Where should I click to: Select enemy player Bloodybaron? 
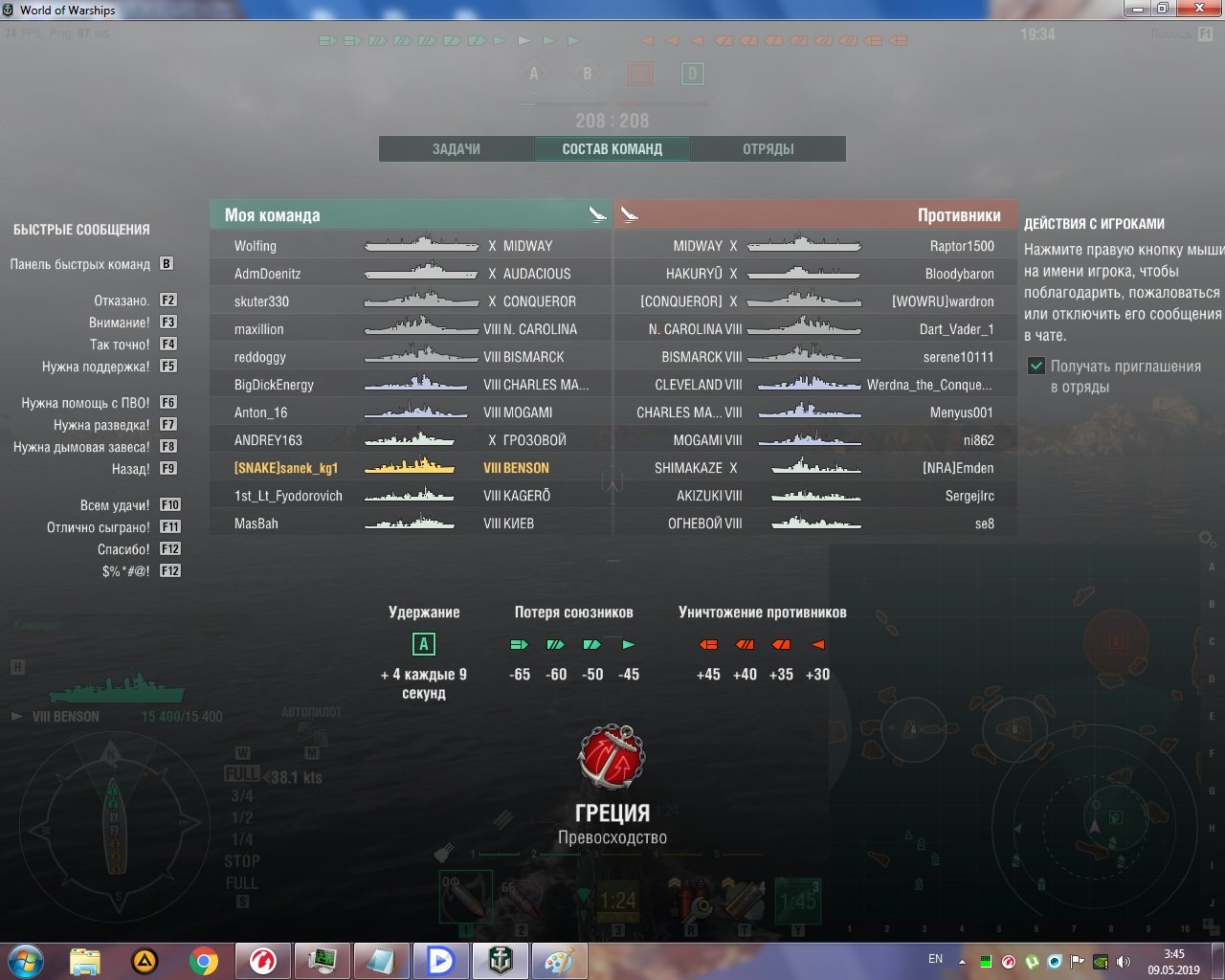click(960, 274)
